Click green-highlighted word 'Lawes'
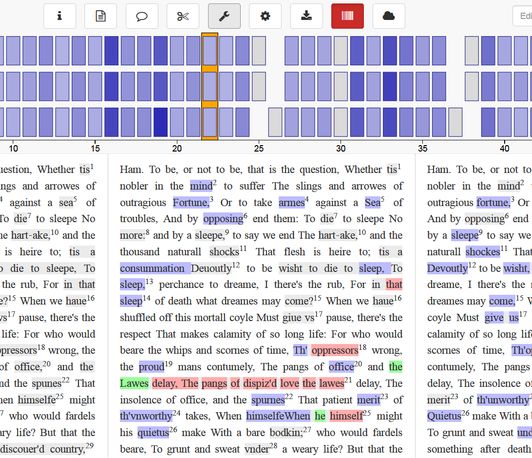Viewport: 532px width, 458px height. pos(134,383)
